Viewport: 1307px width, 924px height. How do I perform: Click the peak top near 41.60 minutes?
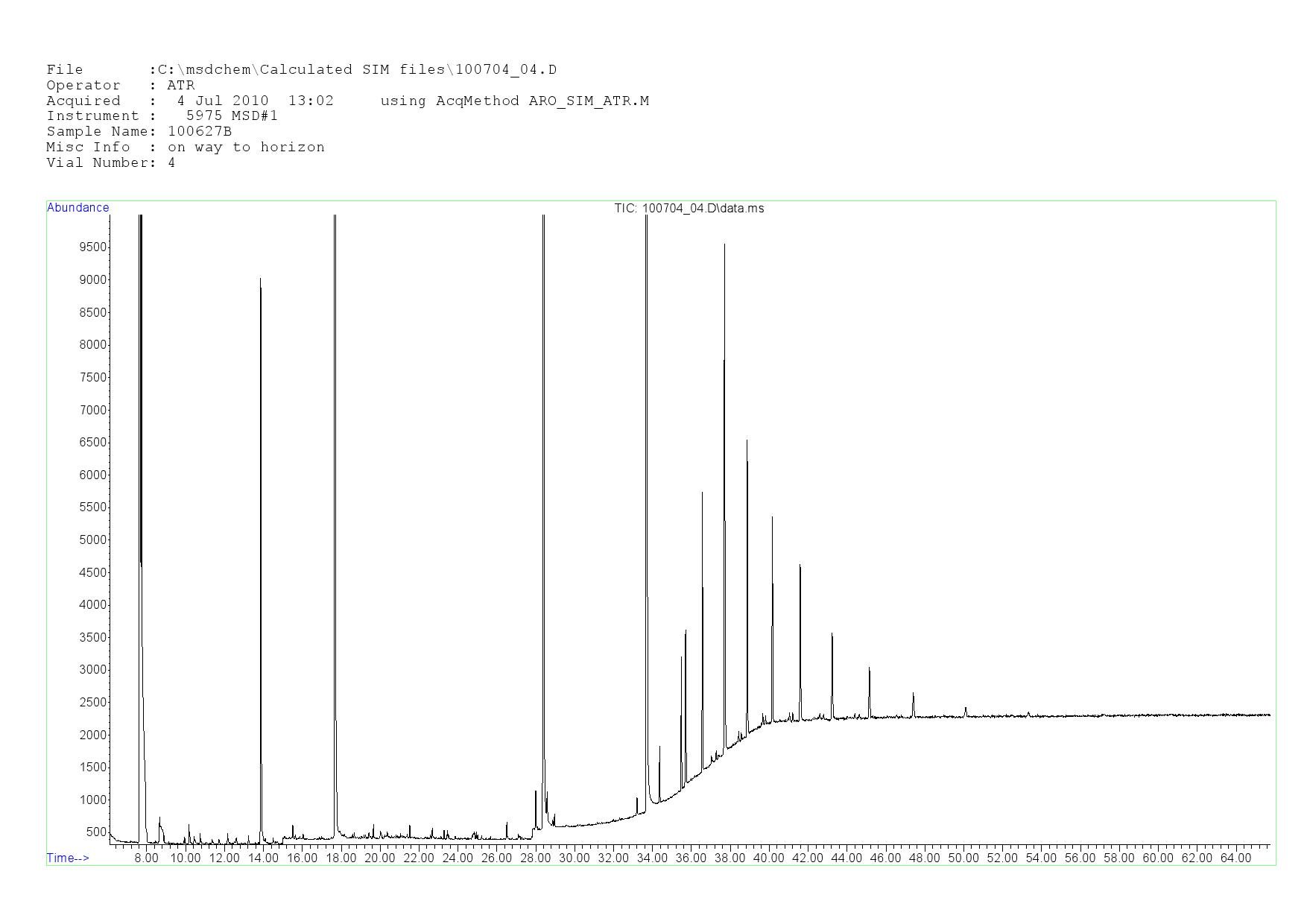click(x=800, y=566)
